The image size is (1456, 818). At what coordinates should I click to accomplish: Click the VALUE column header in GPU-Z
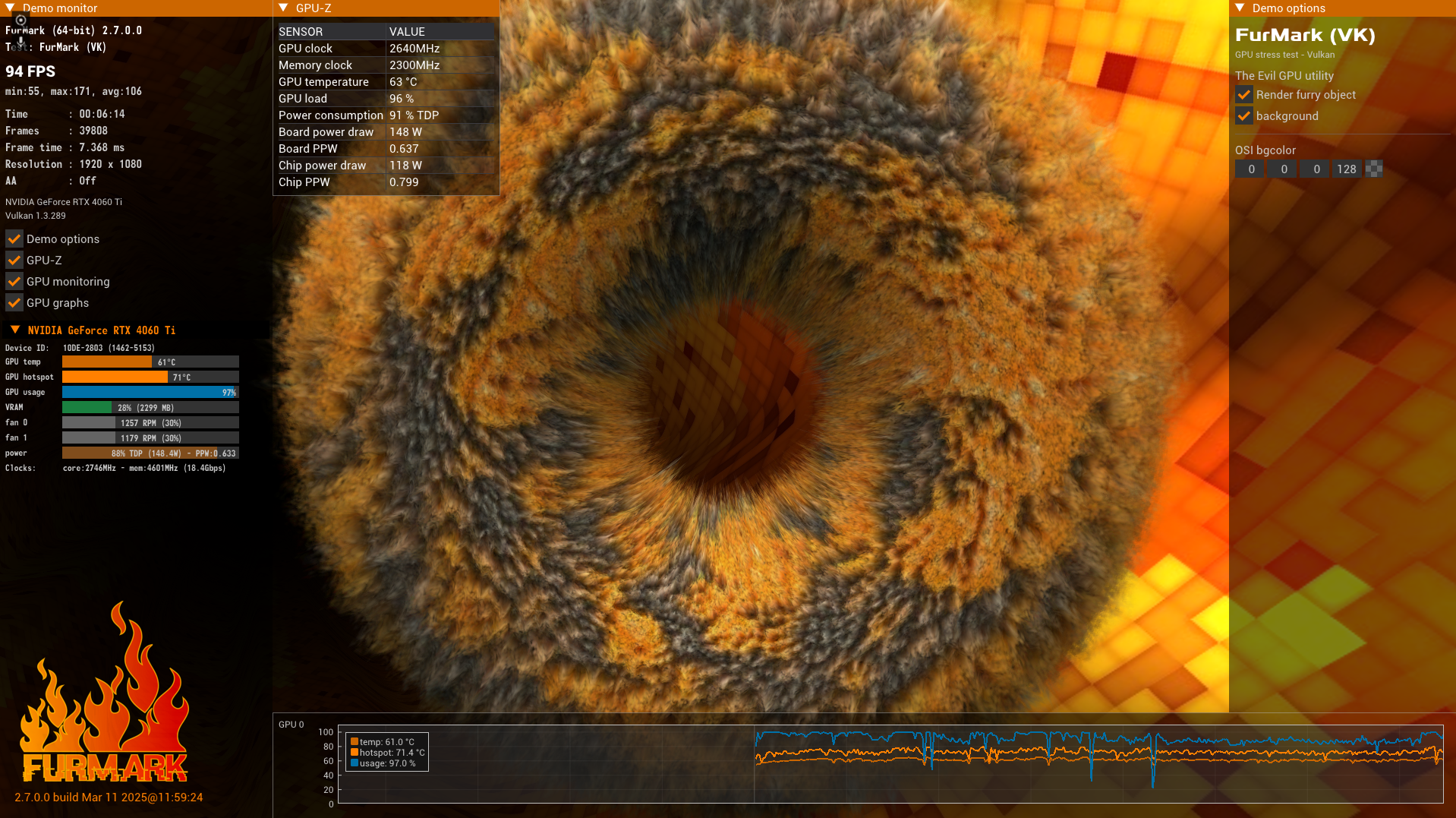point(407,31)
